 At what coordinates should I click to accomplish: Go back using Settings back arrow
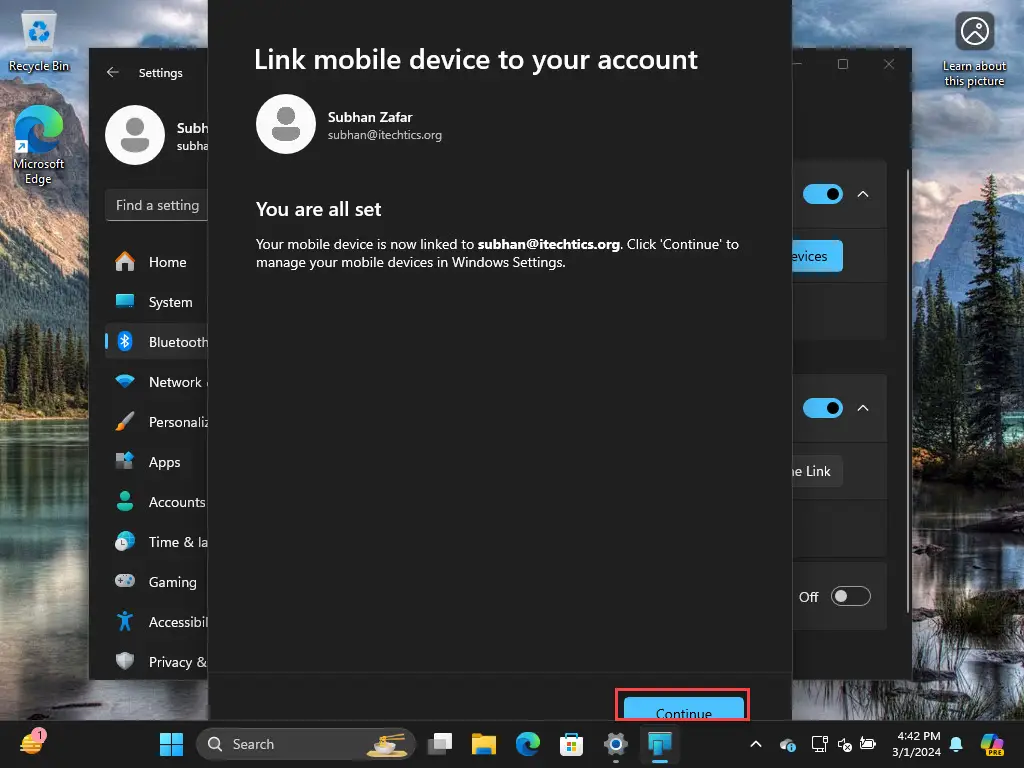tap(112, 72)
